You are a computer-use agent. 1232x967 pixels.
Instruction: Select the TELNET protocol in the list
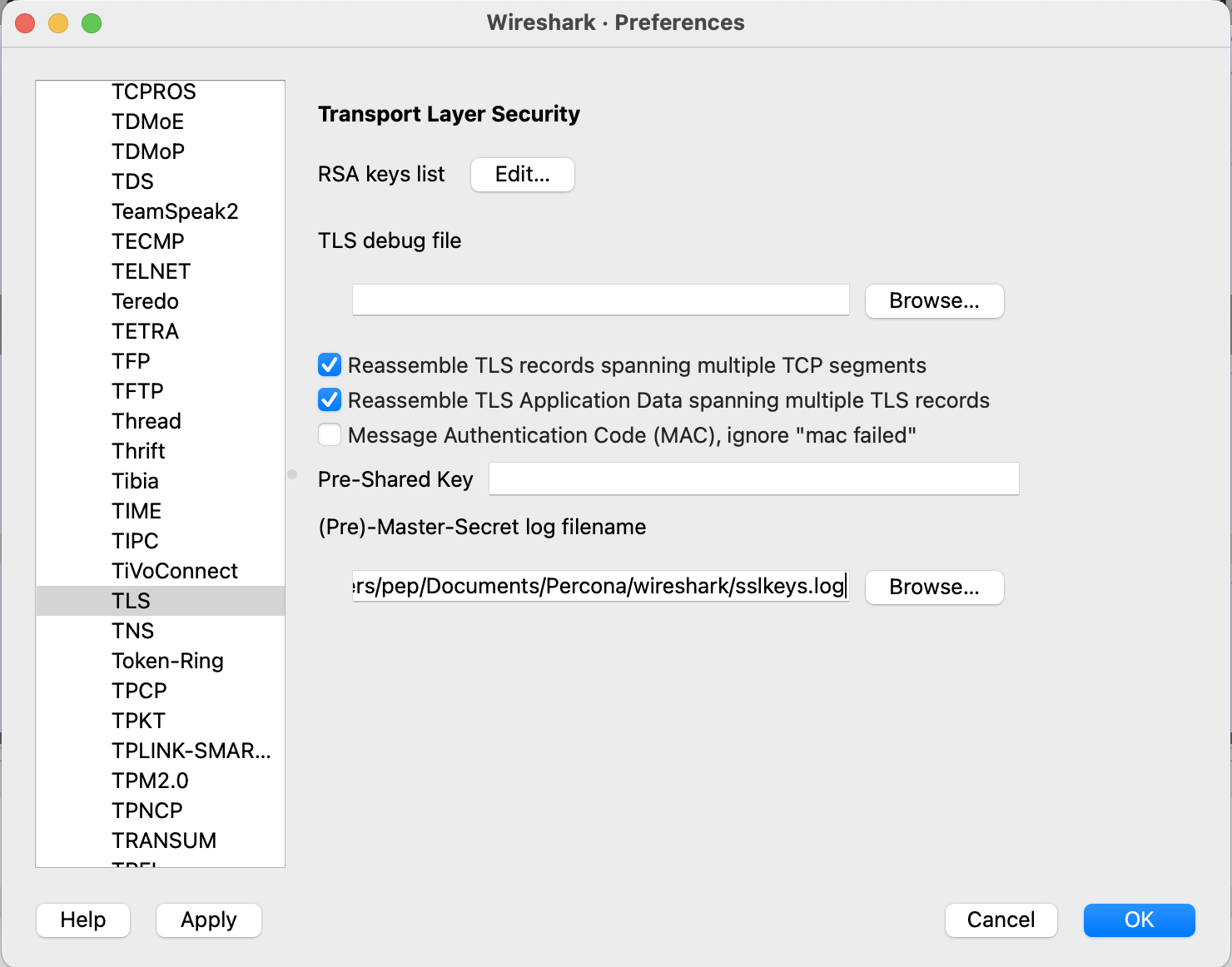coord(151,270)
